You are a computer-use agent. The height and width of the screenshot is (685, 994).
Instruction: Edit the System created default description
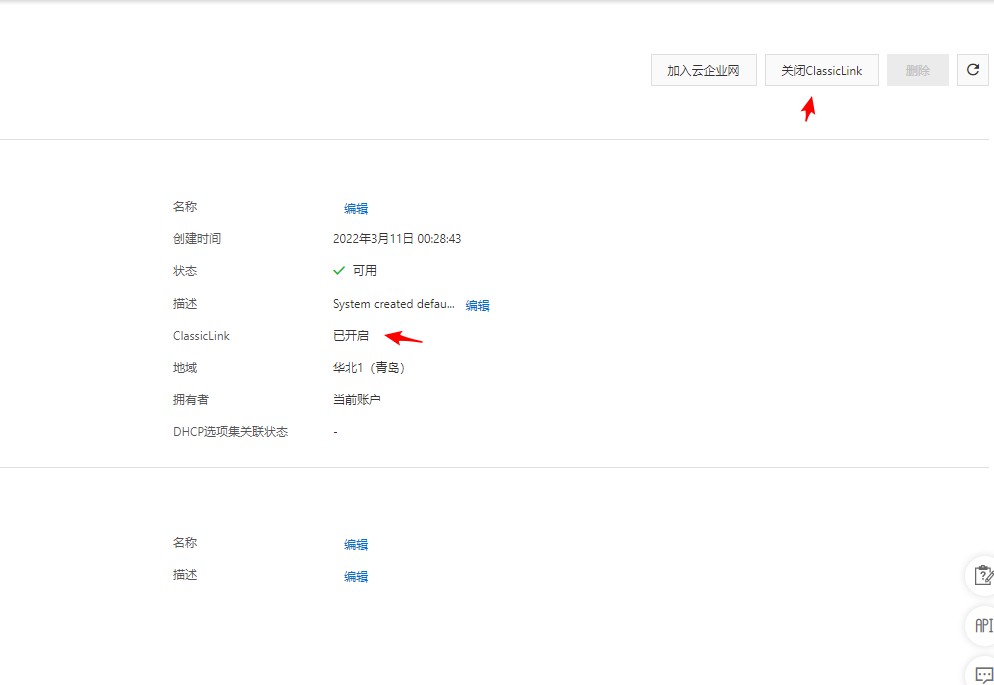pos(477,305)
